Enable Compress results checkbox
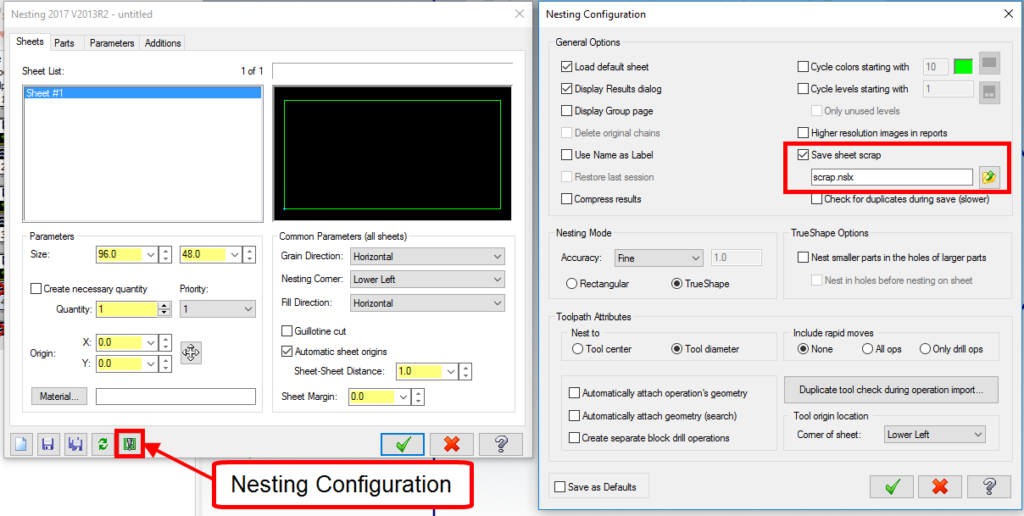Screen dimensions: 1024x516 point(566,199)
